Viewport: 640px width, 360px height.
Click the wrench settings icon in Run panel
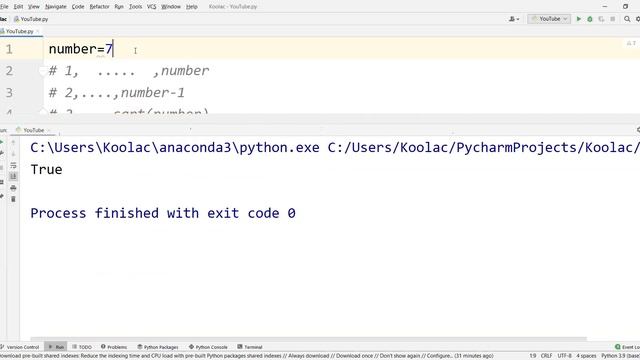(x=2, y=153)
